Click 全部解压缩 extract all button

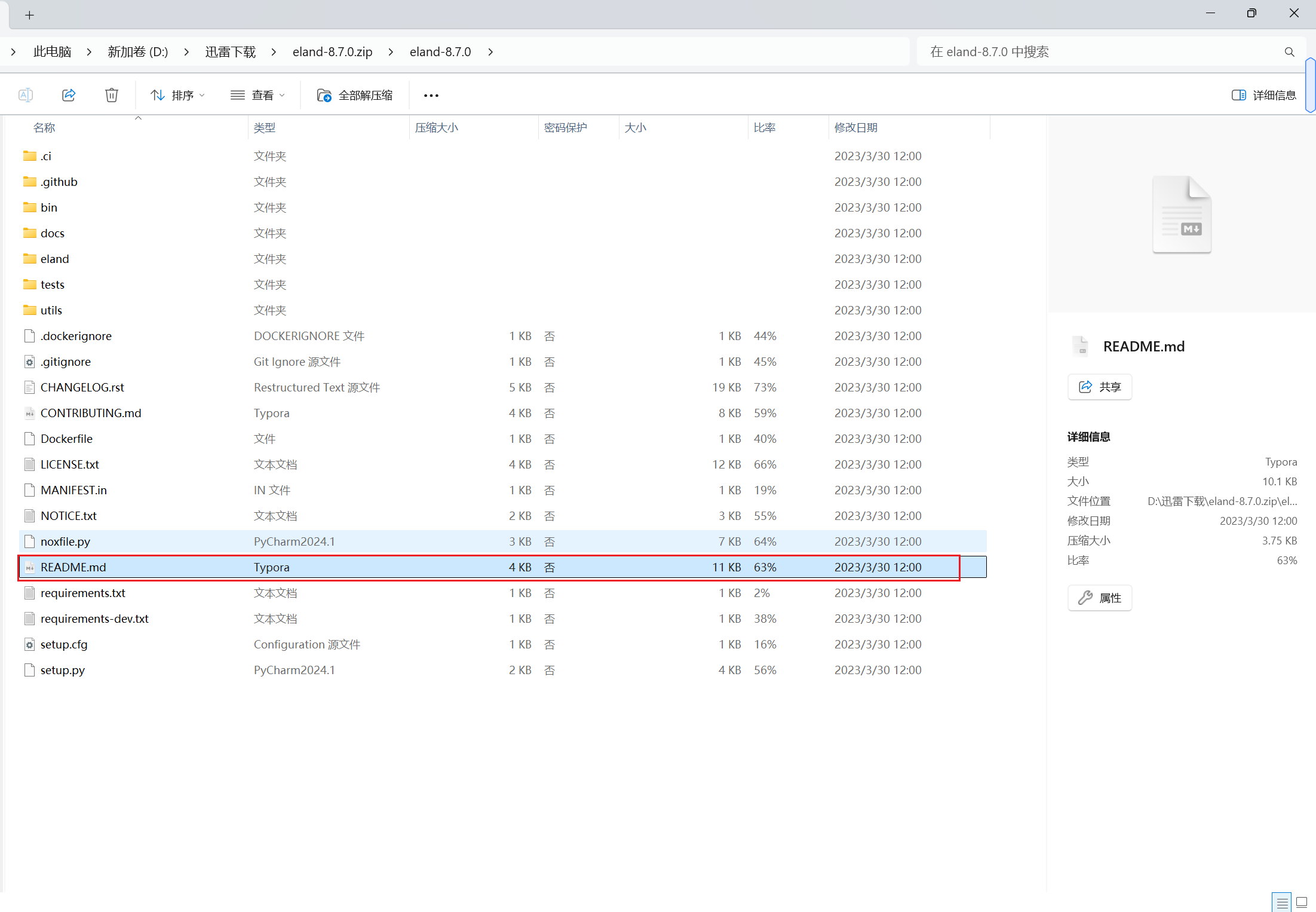click(x=355, y=95)
